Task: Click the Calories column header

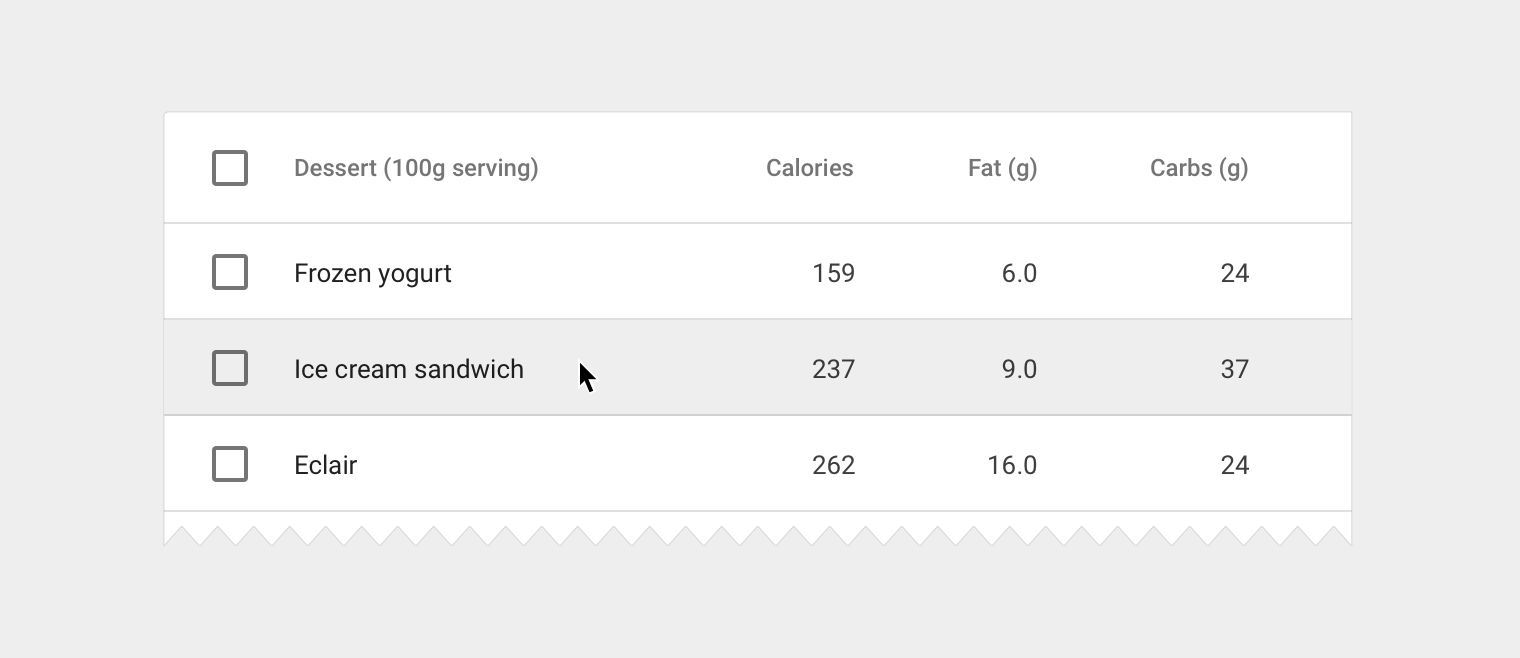Action: (809, 168)
